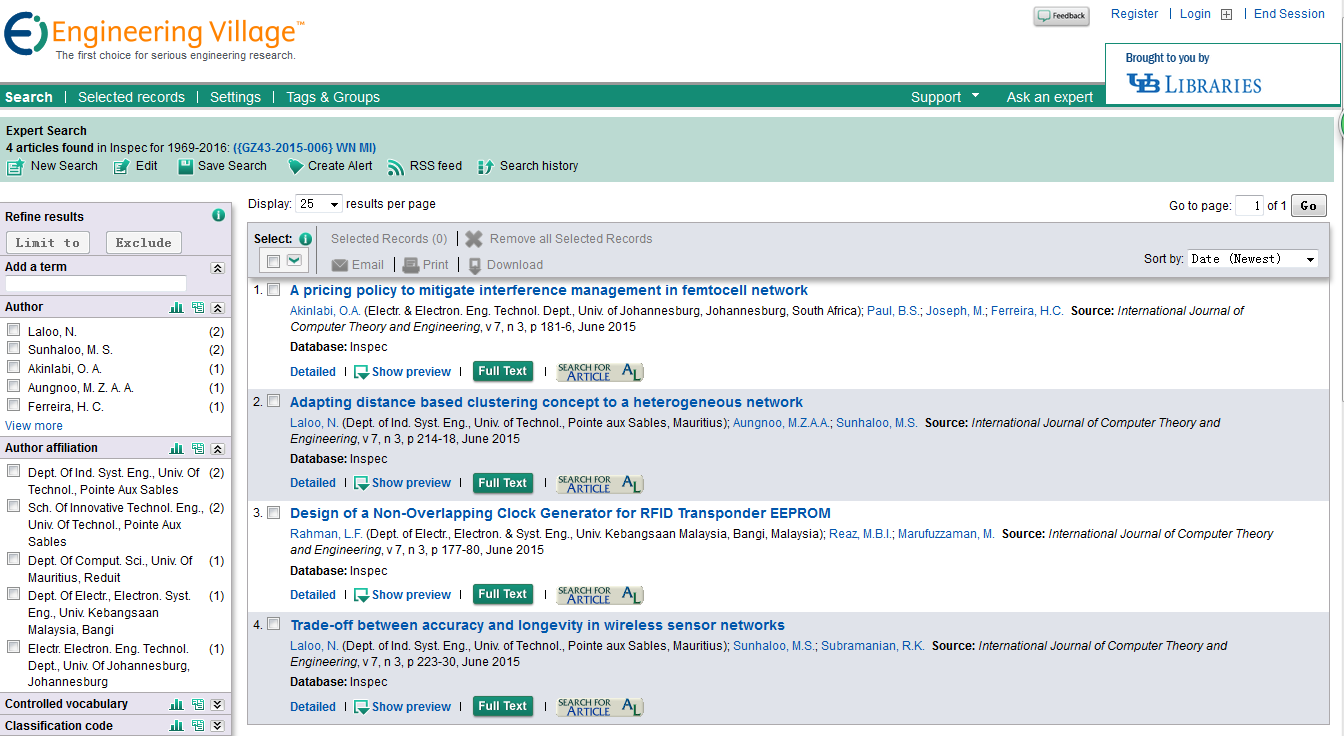Check the Akinlabi, O. A. author checkbox
The width and height of the screenshot is (1344, 736).
point(14,368)
